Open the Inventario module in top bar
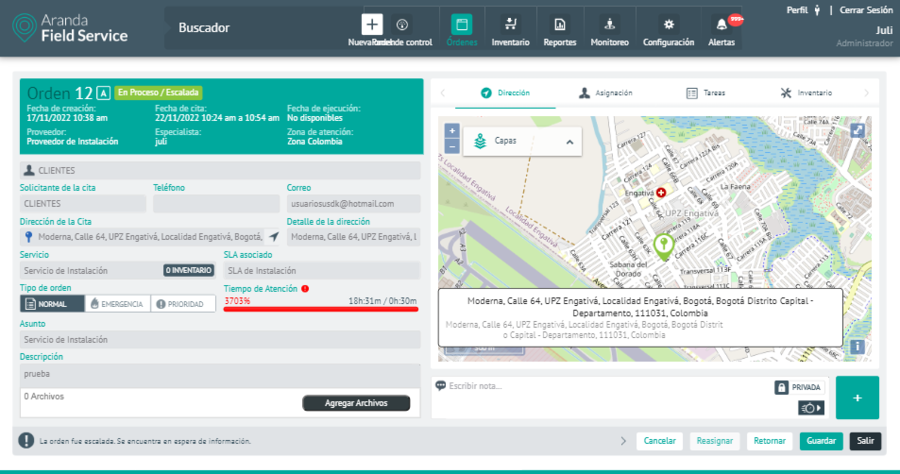Image resolution: width=900 pixels, height=474 pixels. click(x=510, y=30)
